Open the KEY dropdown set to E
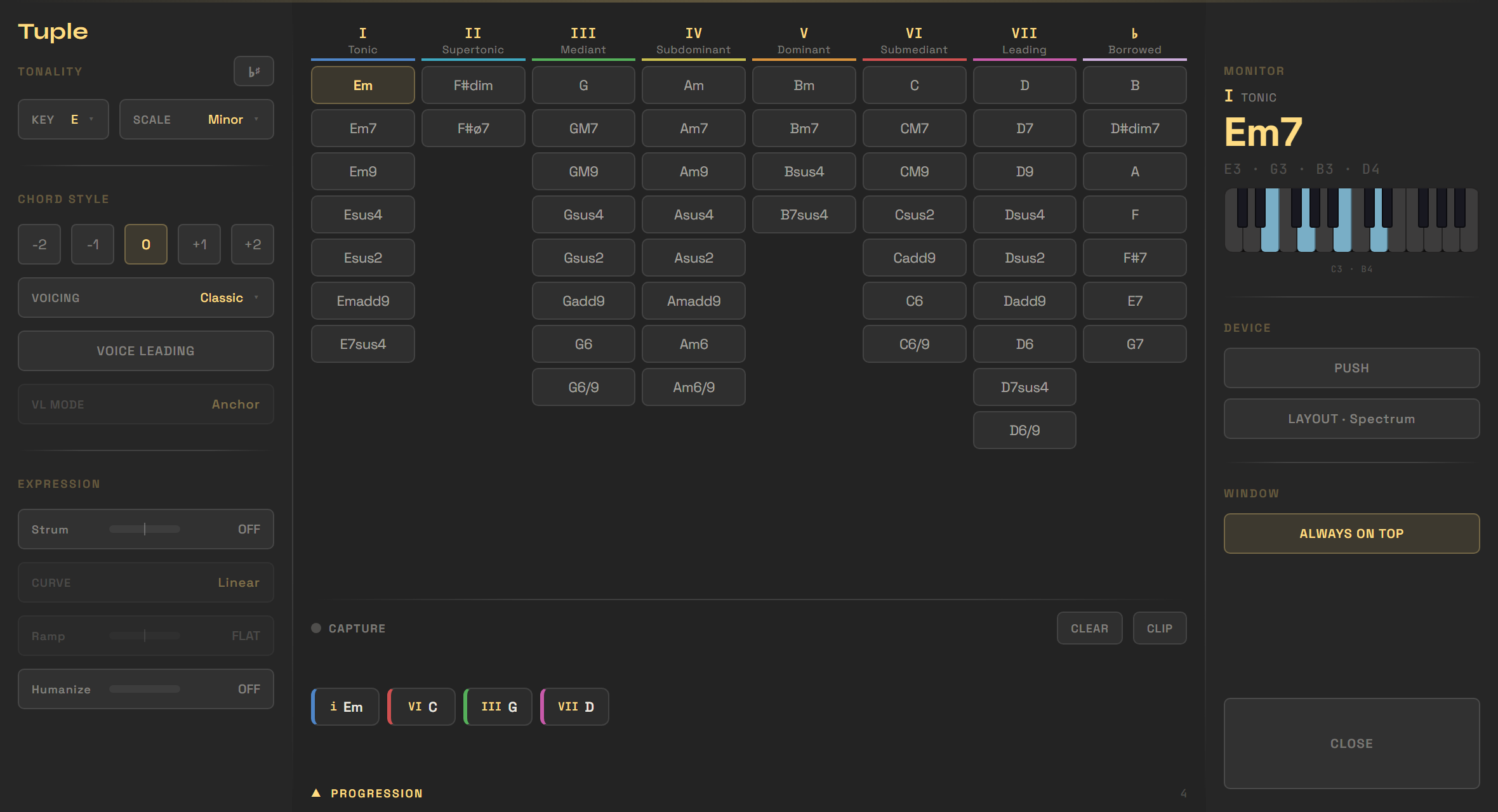 point(63,119)
